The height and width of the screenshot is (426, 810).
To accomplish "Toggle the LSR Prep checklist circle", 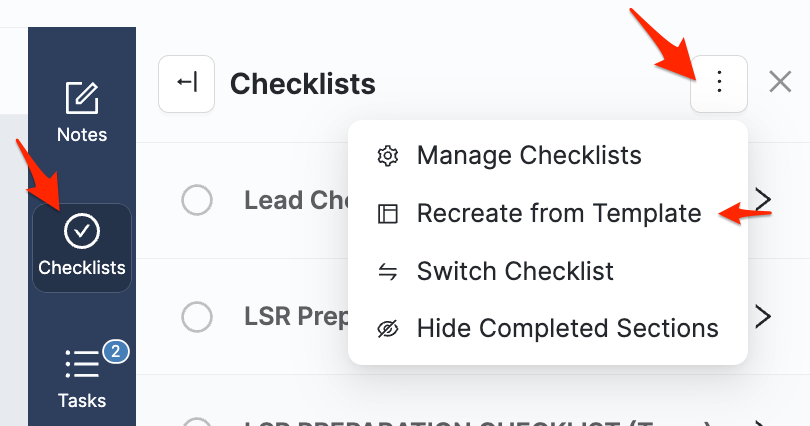I will [x=197, y=317].
